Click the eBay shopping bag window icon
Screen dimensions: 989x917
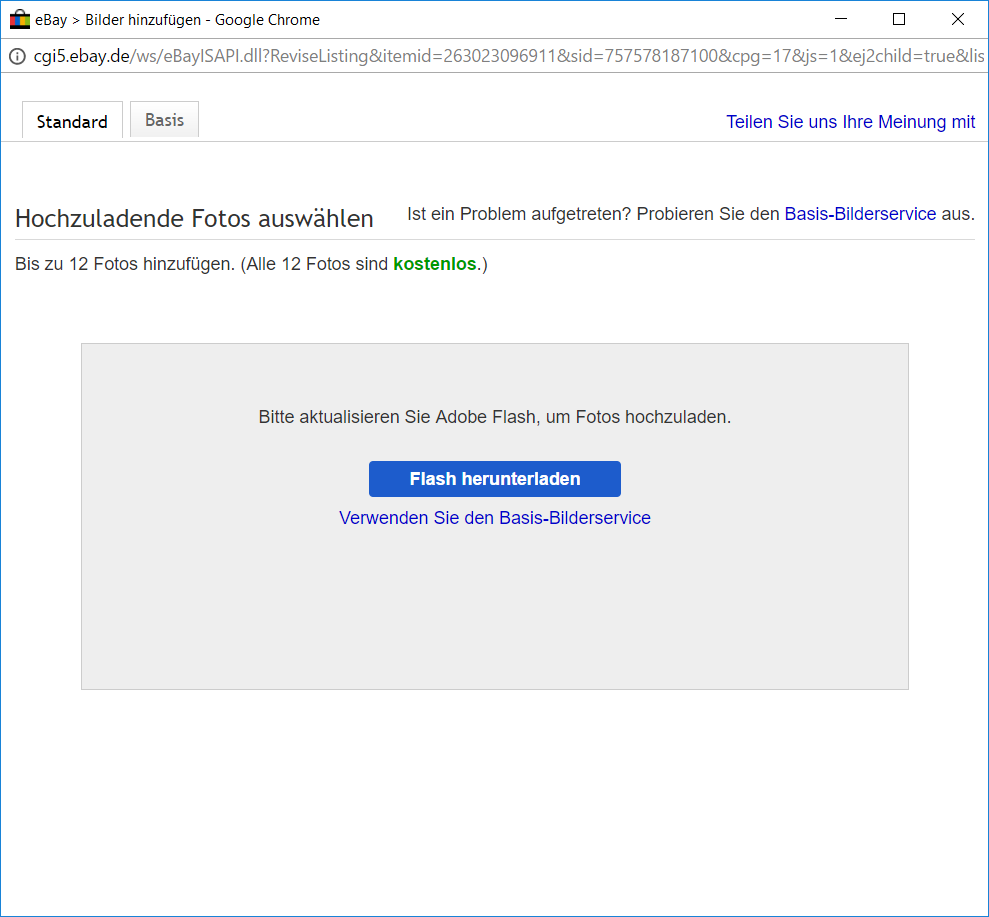tap(20, 20)
